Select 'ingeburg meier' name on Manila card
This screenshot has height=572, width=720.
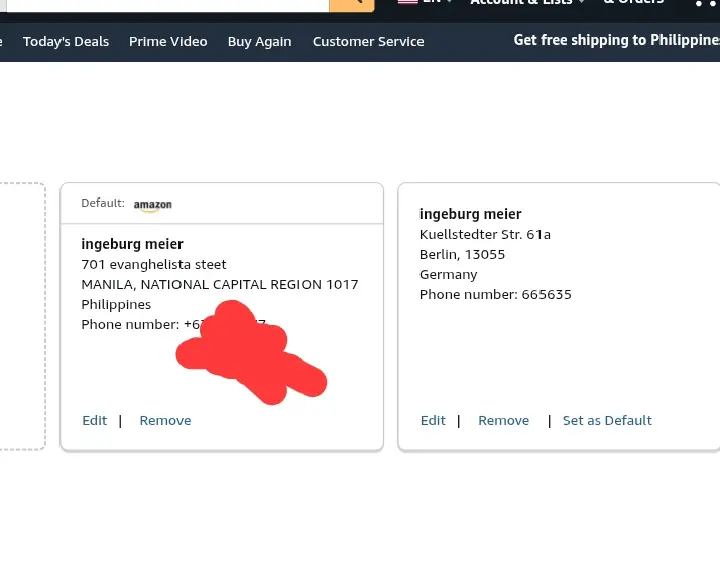coord(132,244)
